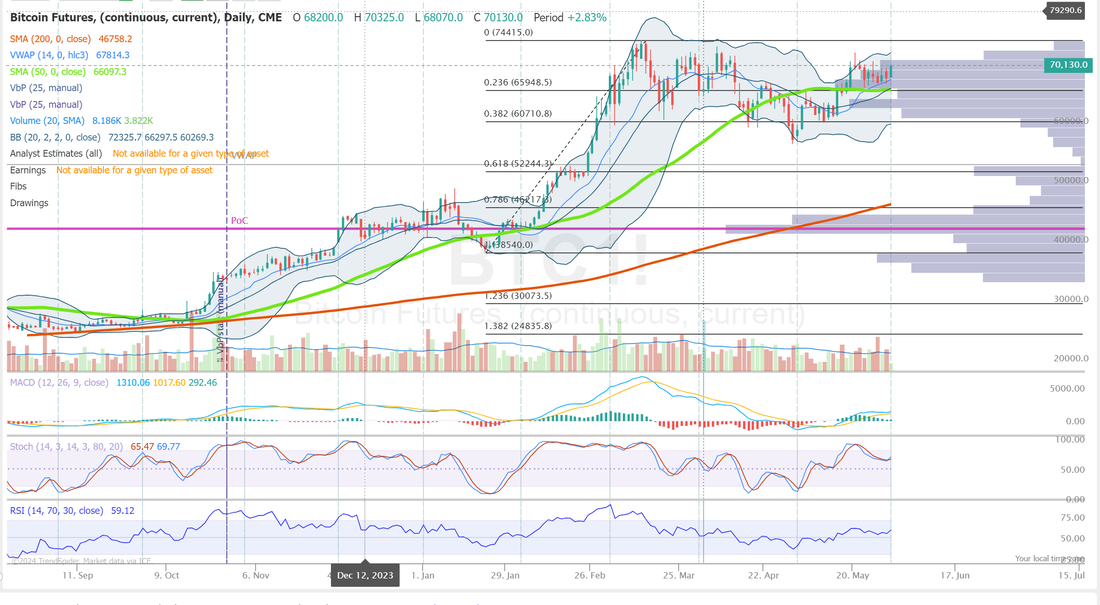Click the SMA 200 value 46758.2
The image size is (1100, 605).
pos(115,39)
